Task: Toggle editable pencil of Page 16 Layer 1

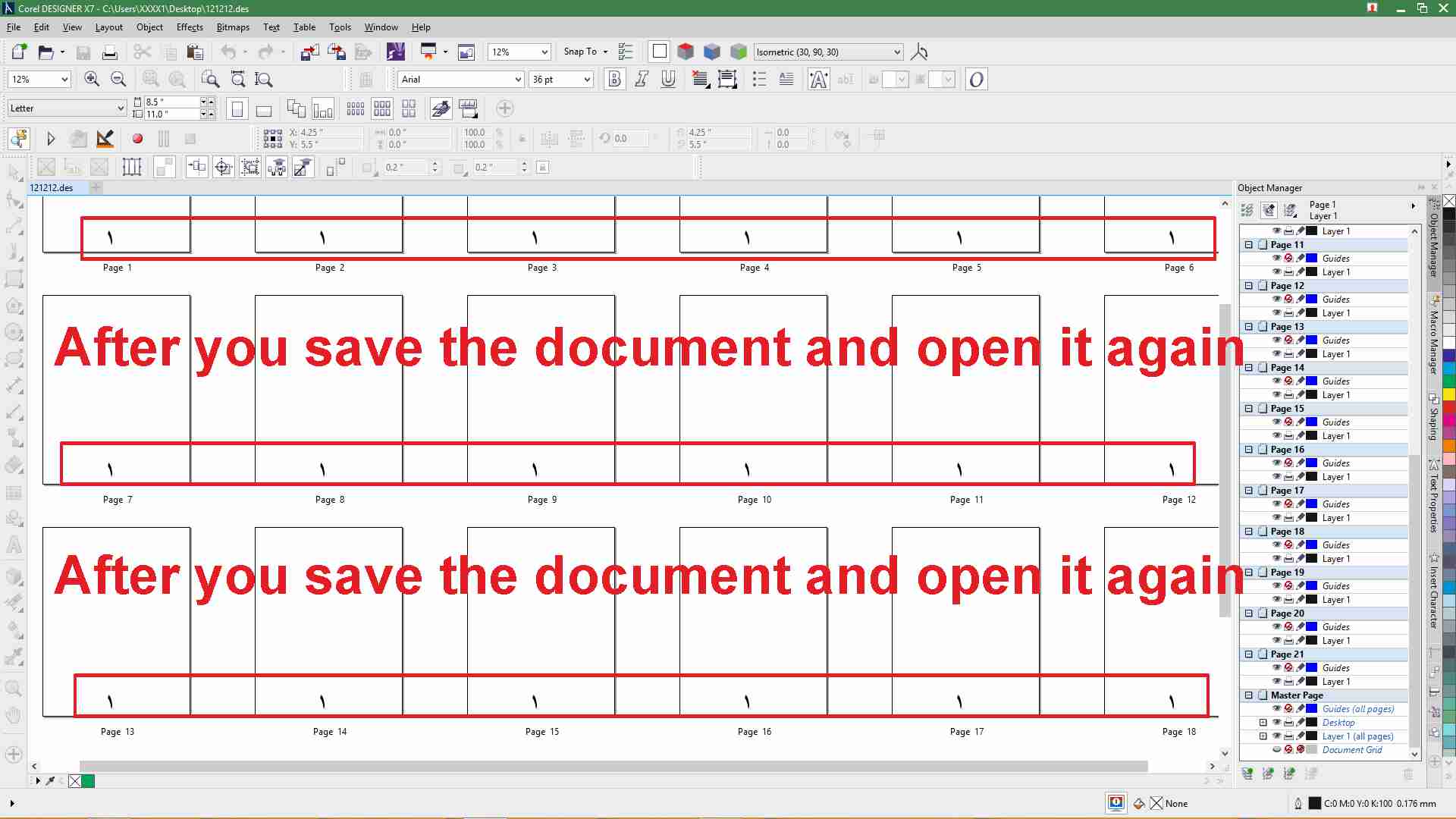Action: click(x=1300, y=477)
